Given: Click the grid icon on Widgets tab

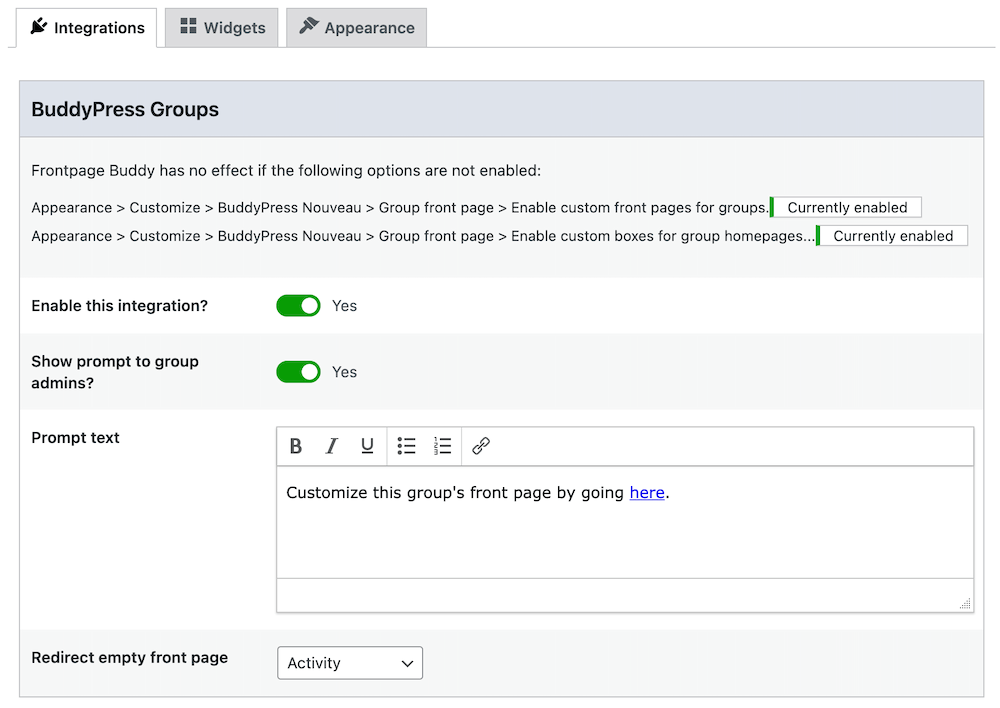Looking at the screenshot, I should click(188, 26).
